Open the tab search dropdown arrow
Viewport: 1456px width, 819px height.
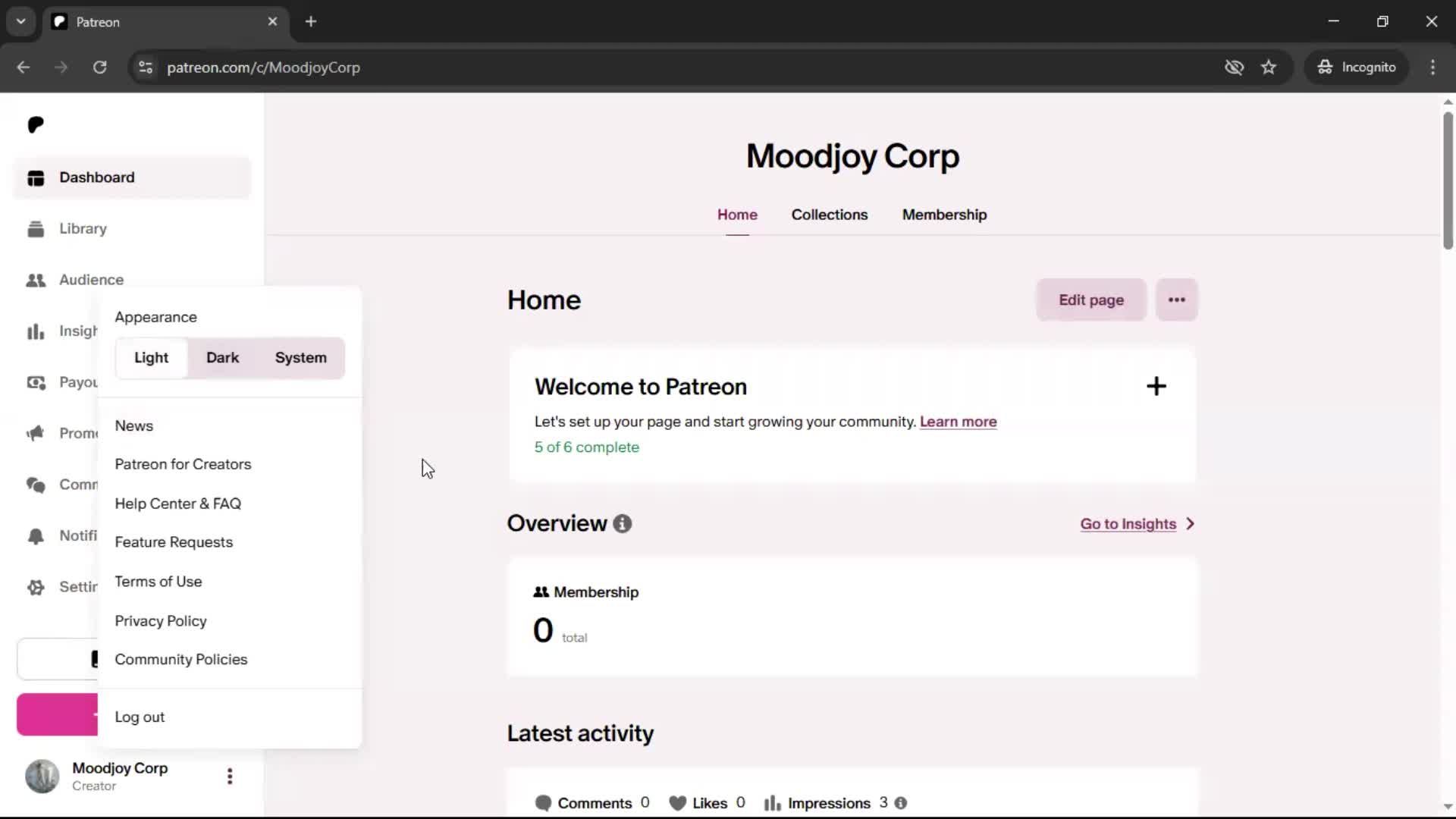point(21,22)
